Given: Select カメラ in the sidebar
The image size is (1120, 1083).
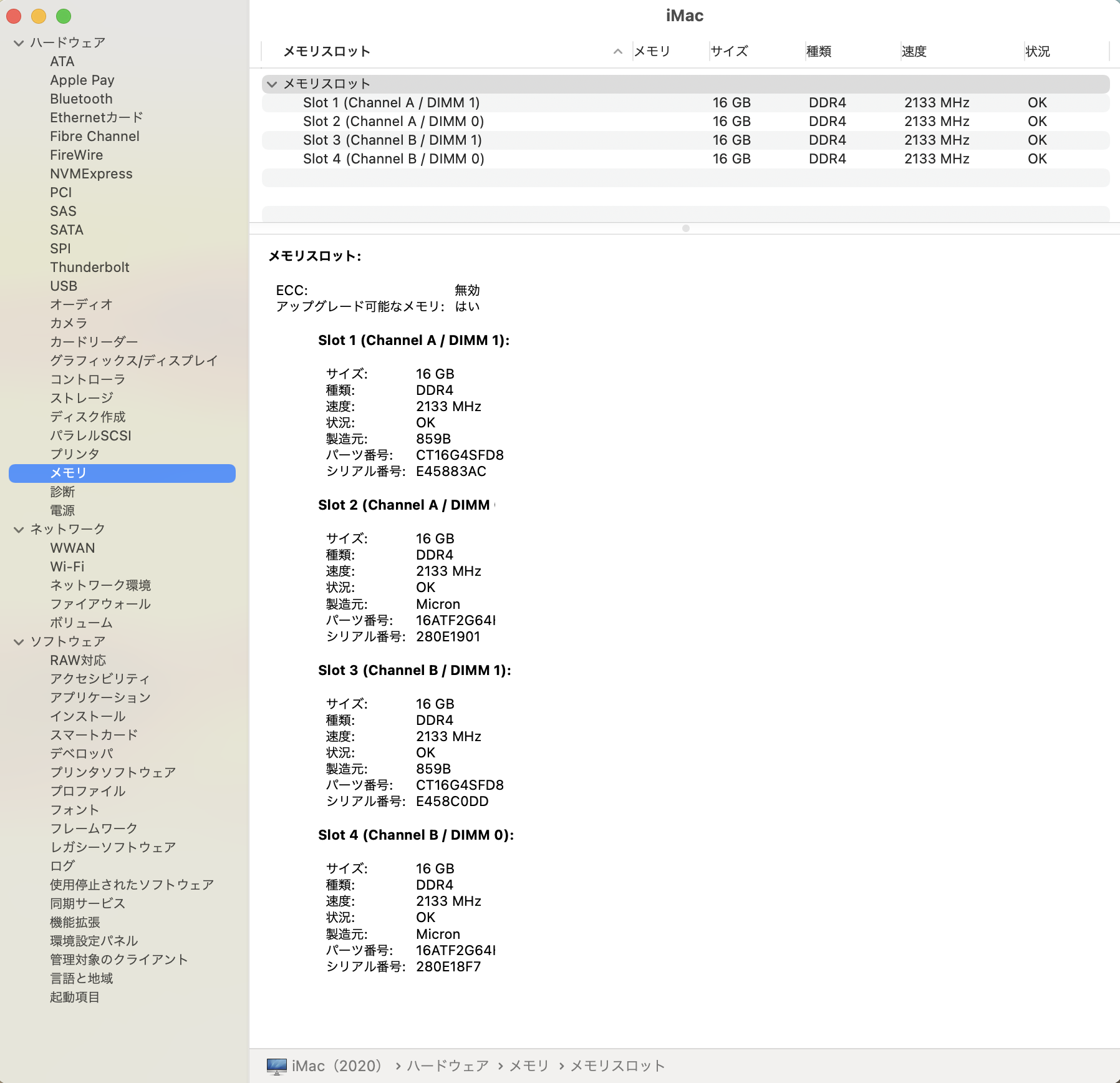Looking at the screenshot, I should 69,323.
